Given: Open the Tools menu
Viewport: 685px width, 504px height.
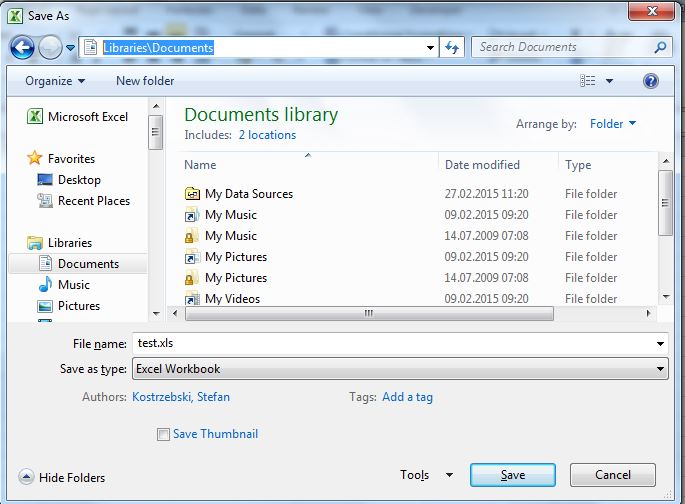Looking at the screenshot, I should [426, 475].
